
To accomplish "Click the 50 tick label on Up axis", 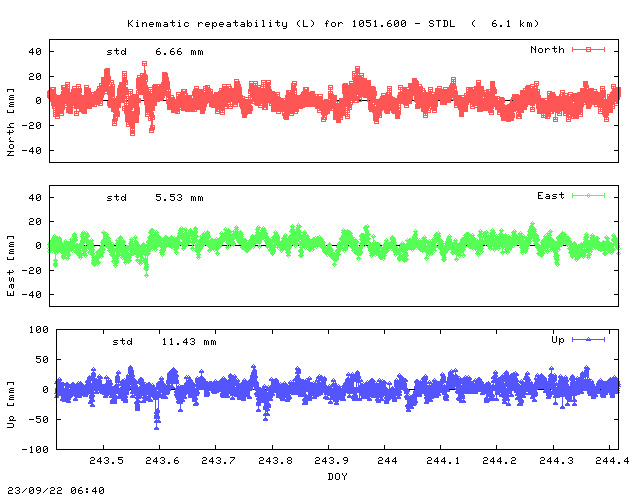I will point(42,360).
